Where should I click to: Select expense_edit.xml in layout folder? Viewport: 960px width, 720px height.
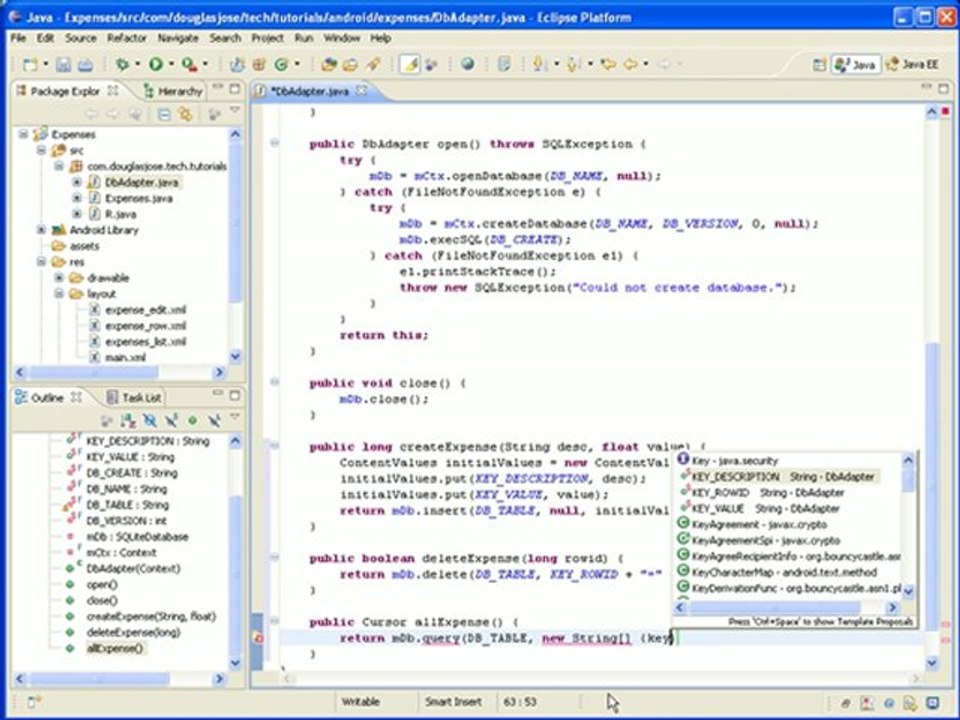pyautogui.click(x=146, y=309)
